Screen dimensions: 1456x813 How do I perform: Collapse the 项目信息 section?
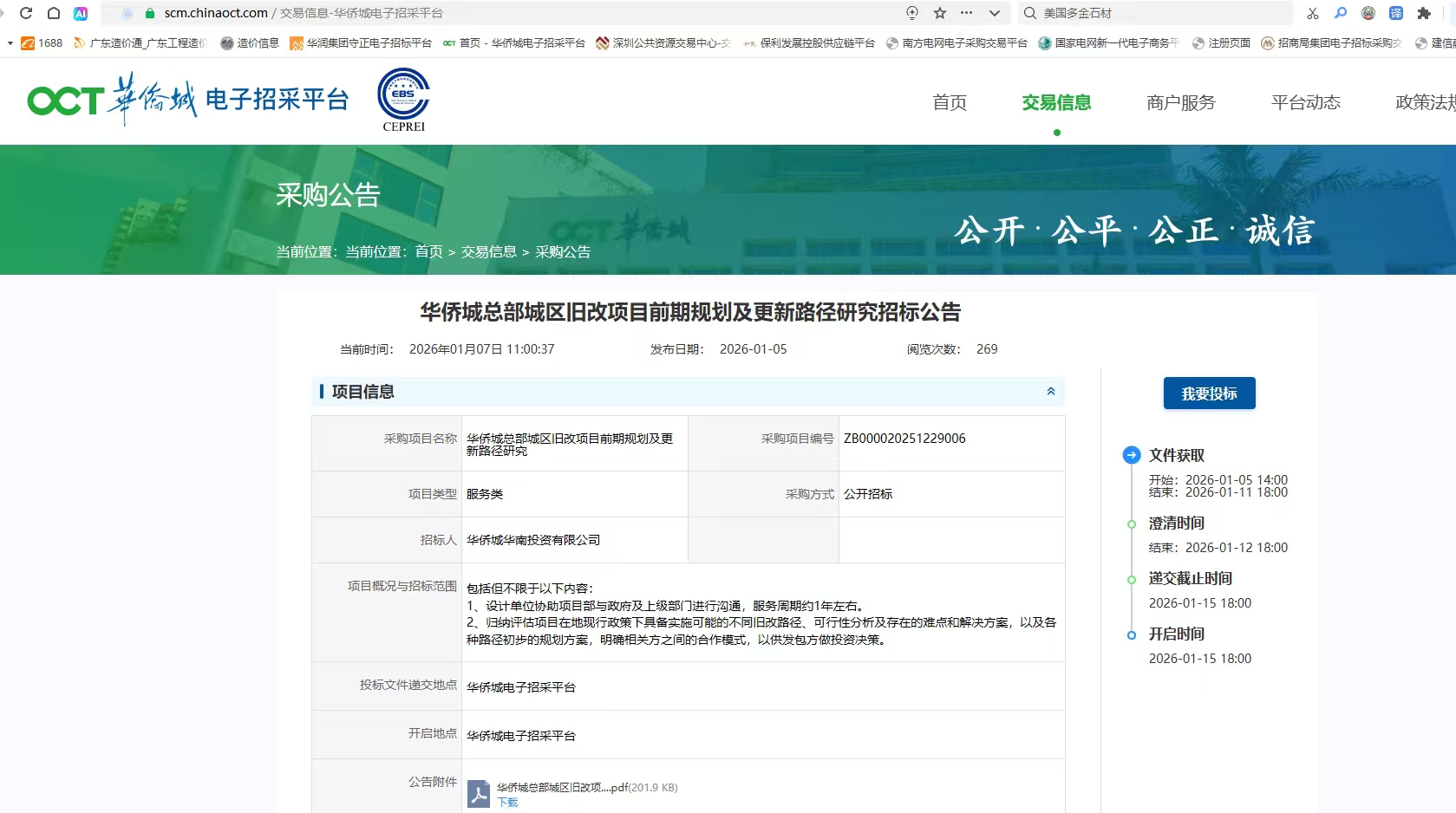1050,392
